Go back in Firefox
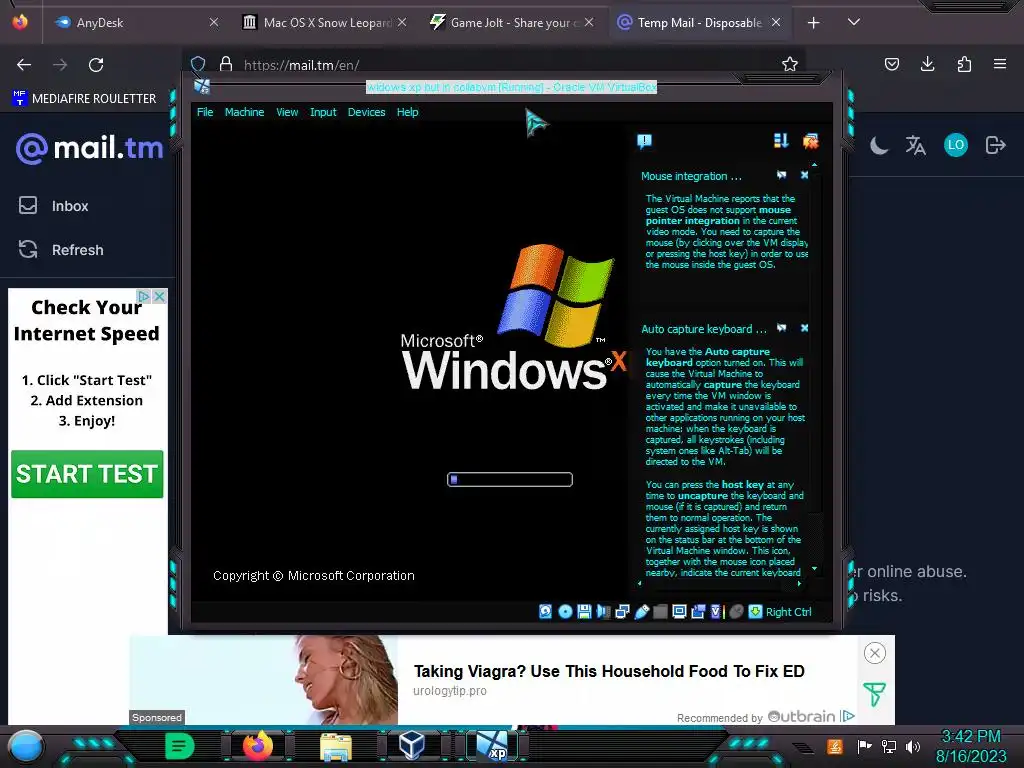 pos(24,65)
